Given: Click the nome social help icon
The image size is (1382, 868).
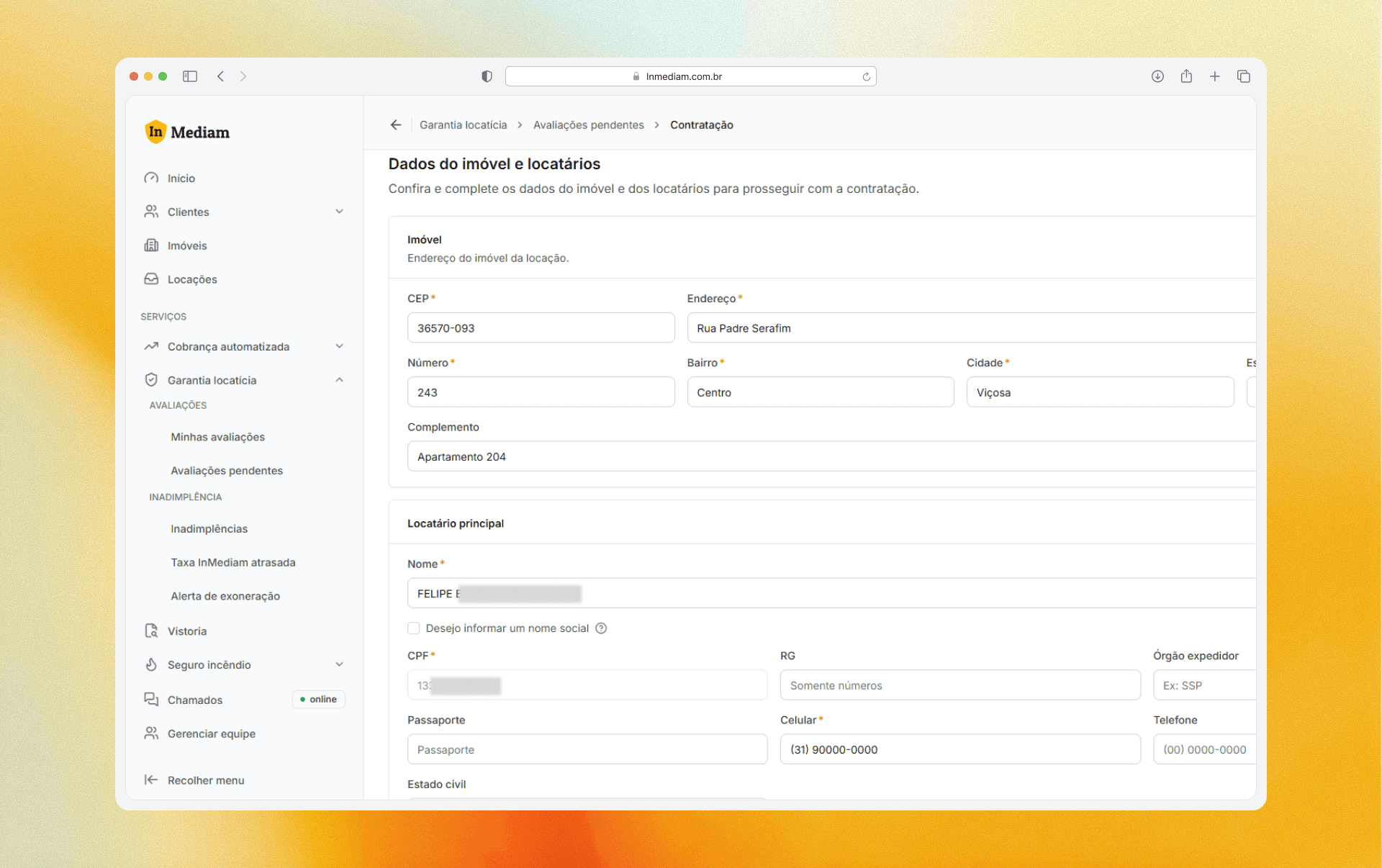Looking at the screenshot, I should pos(602,628).
